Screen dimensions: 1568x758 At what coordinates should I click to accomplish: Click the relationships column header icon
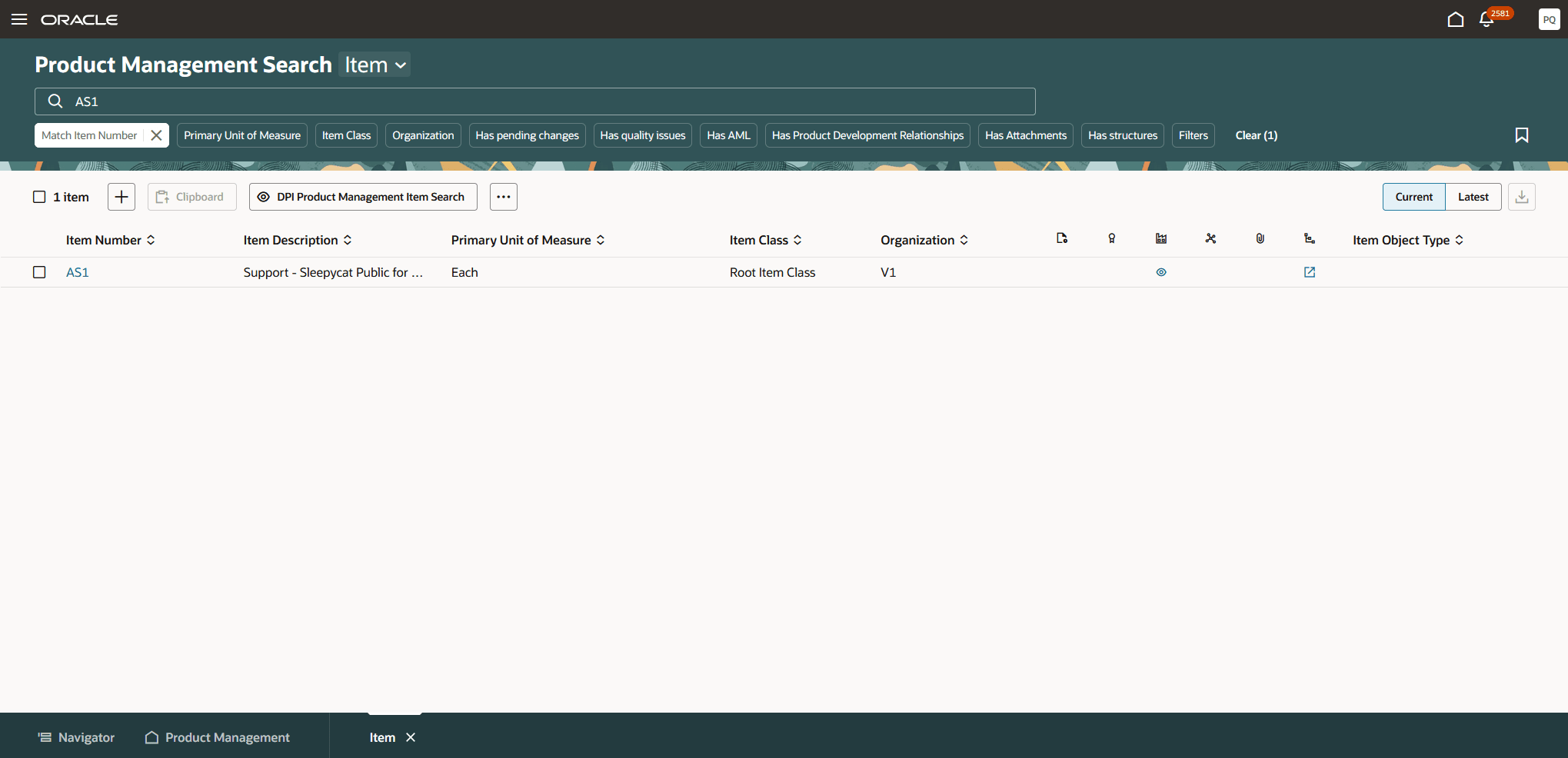coord(1210,238)
